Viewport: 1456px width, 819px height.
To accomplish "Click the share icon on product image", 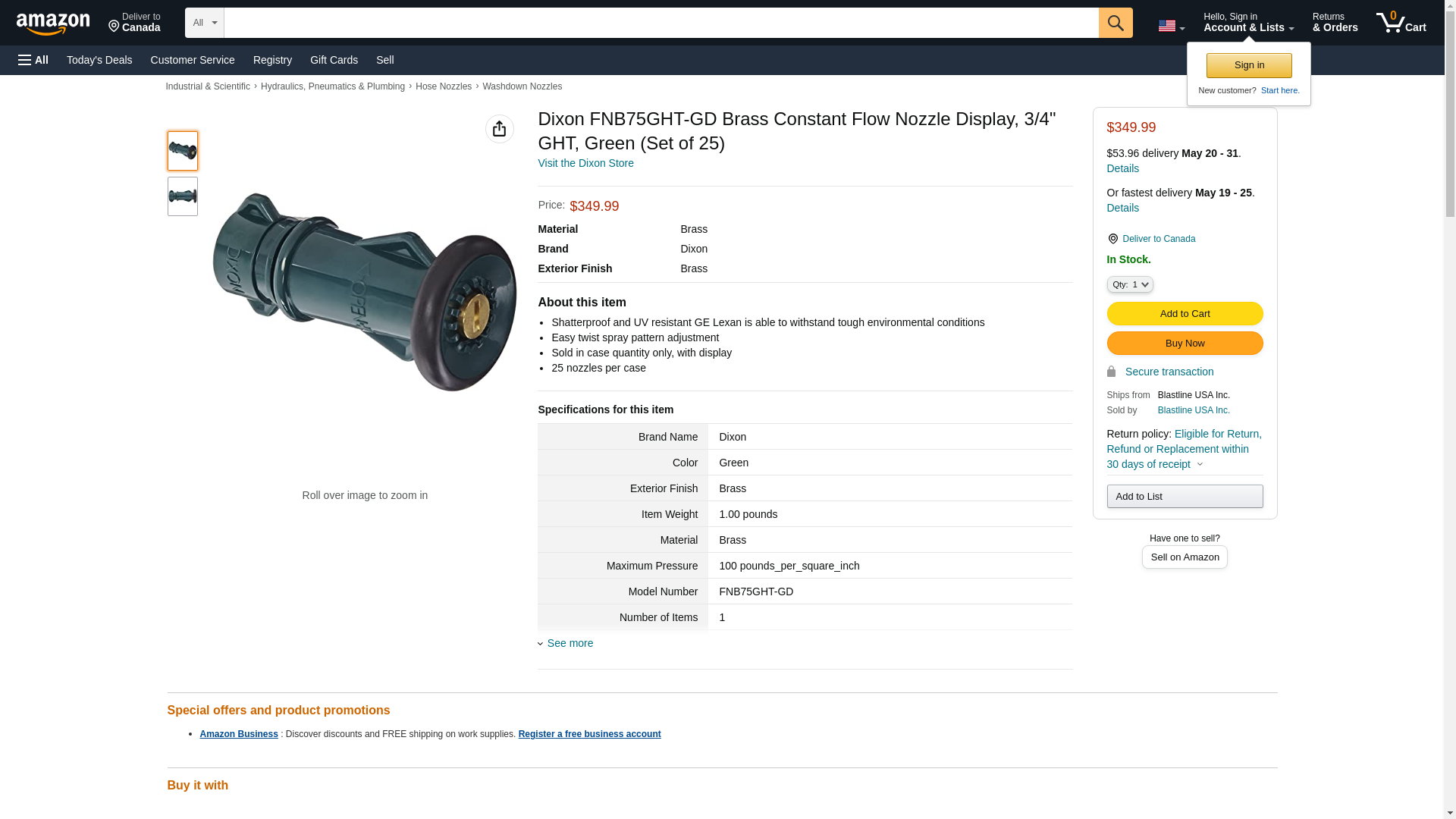I will coord(499,129).
